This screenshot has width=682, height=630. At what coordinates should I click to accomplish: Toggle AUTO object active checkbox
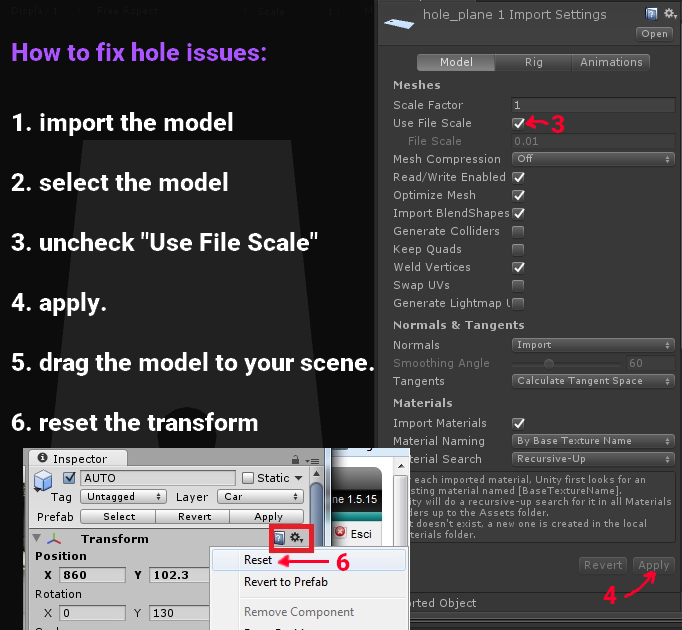click(x=69, y=478)
